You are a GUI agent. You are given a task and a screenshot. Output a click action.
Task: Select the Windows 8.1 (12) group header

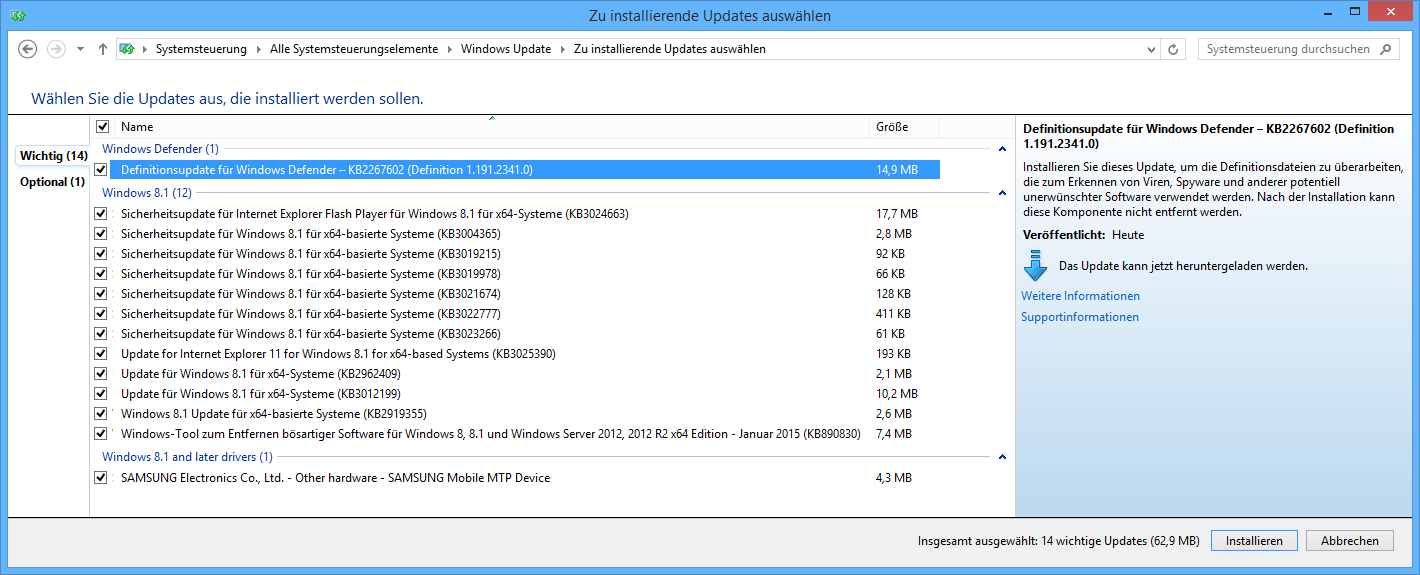(147, 193)
